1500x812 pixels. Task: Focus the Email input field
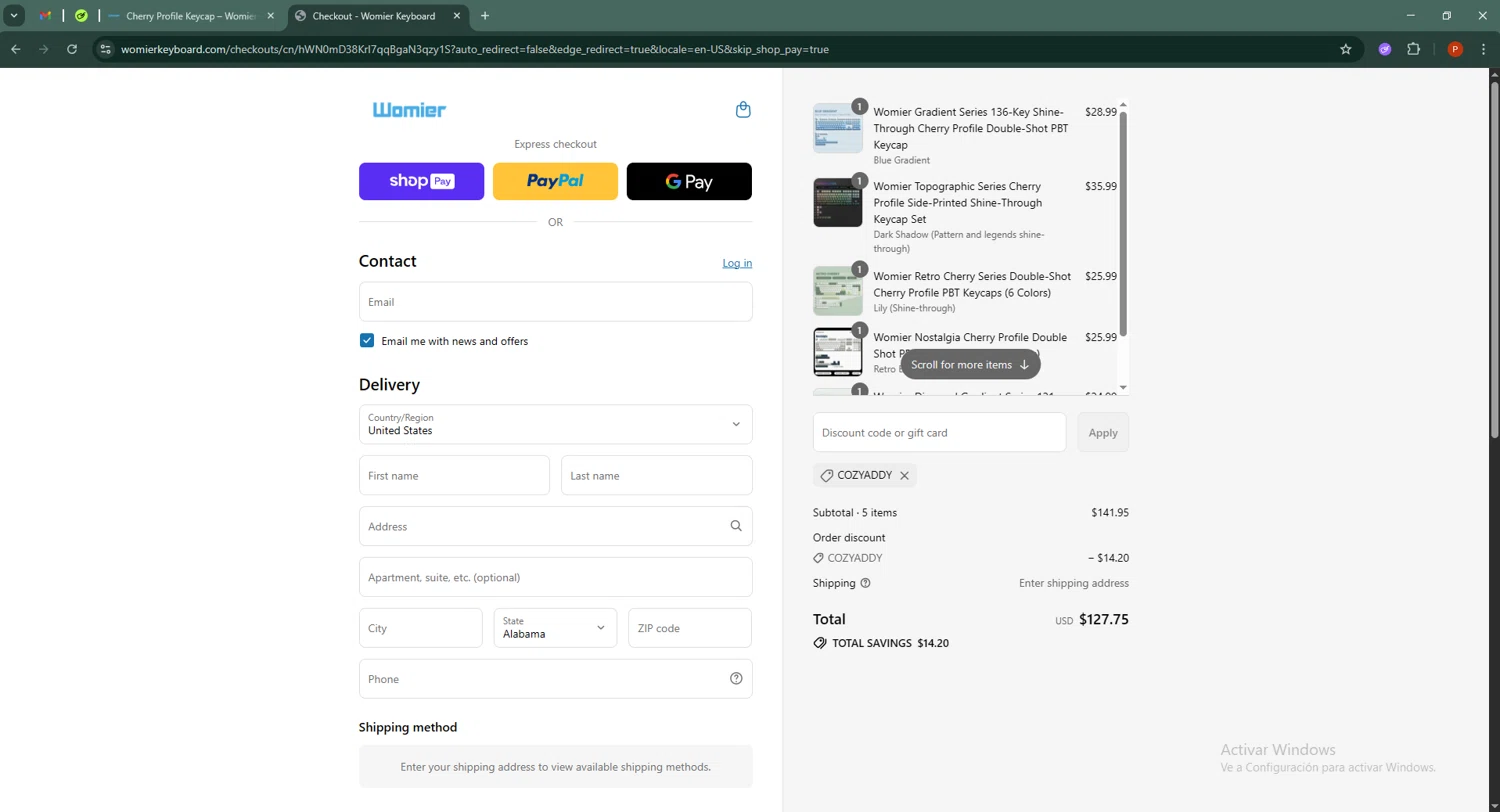pos(555,301)
